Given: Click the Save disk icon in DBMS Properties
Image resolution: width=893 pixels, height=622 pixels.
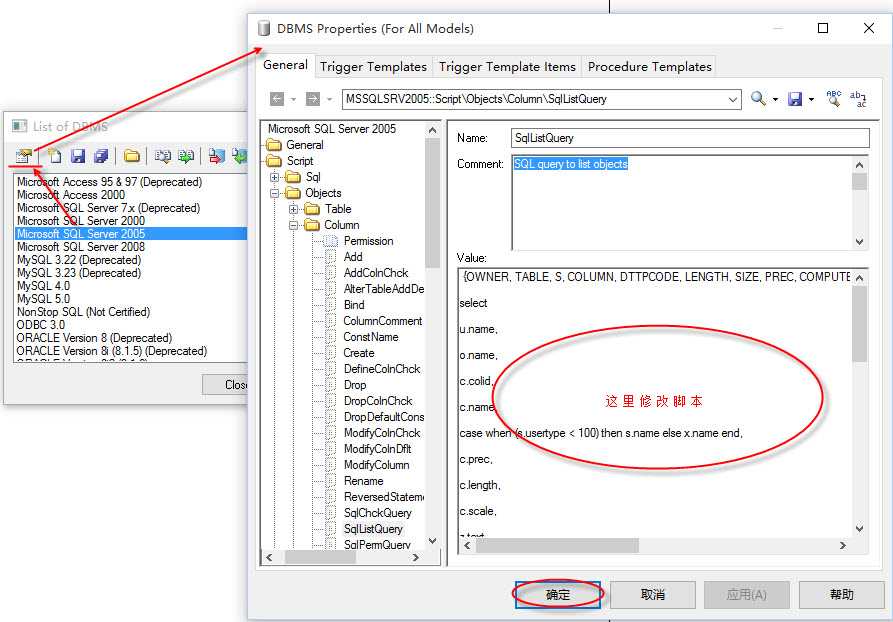Looking at the screenshot, I should (795, 99).
